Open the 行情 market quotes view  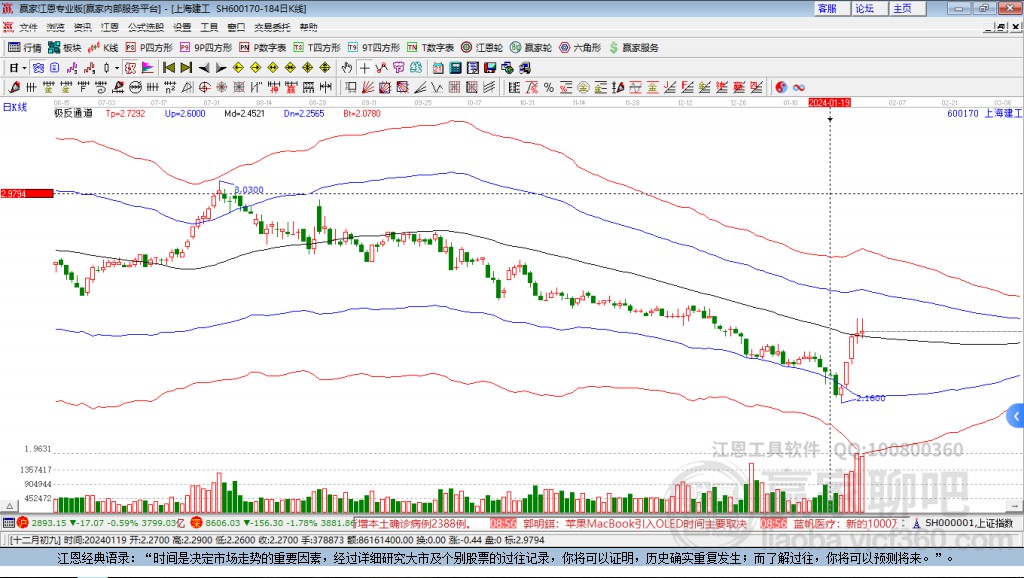tap(25, 47)
